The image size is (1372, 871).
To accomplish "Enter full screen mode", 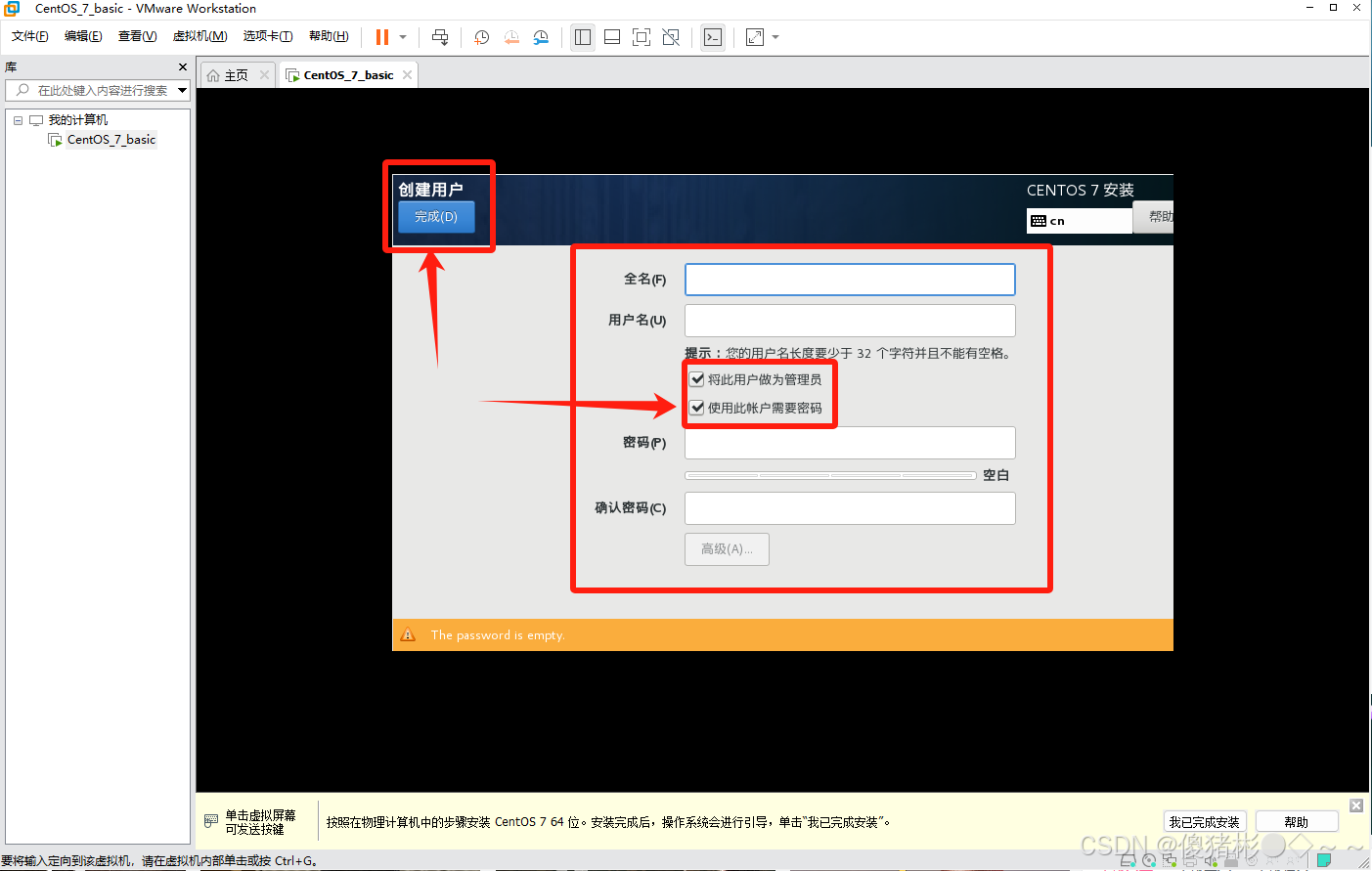I will tap(642, 37).
